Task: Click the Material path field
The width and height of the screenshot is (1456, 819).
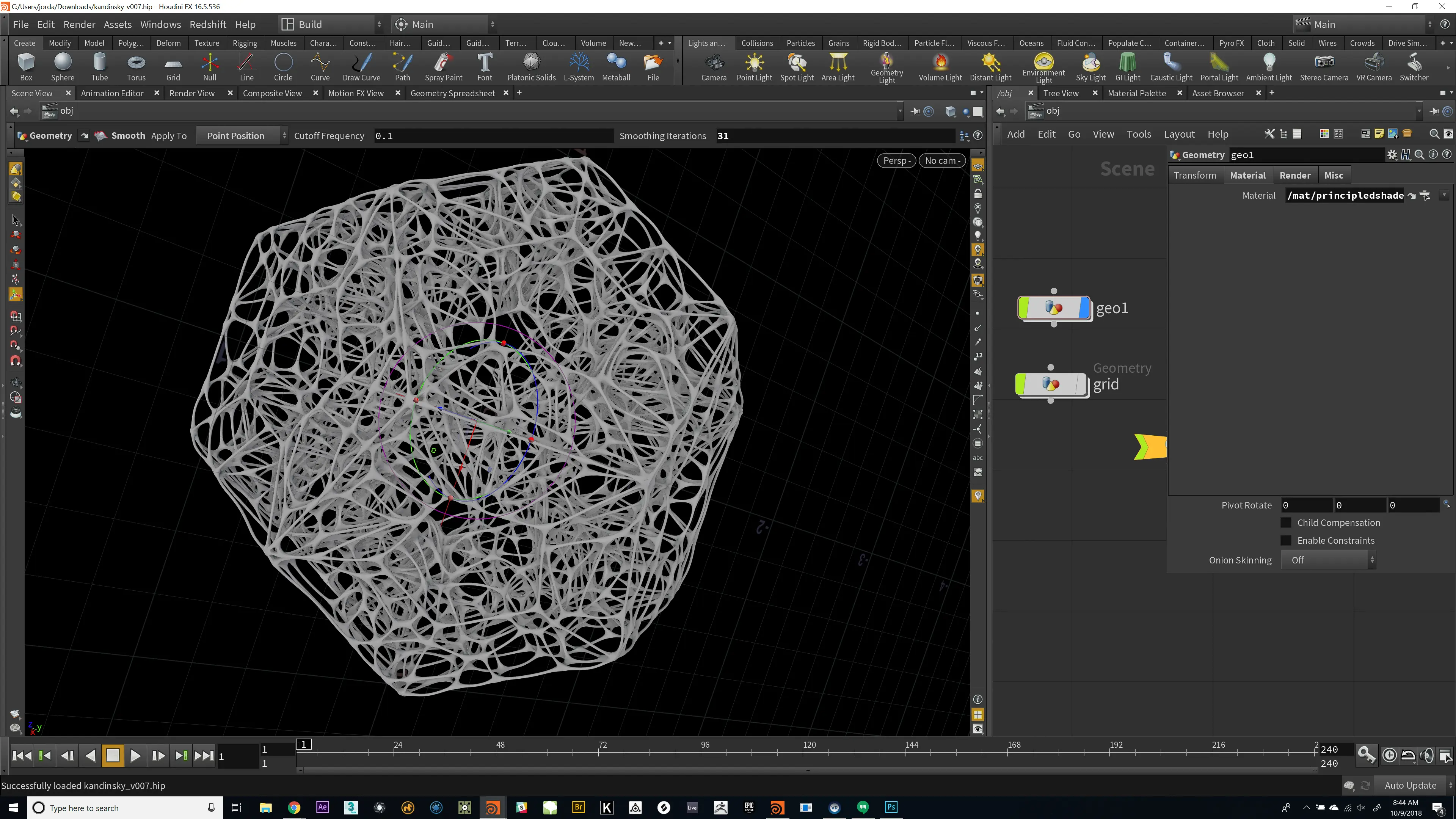Action: pyautogui.click(x=1345, y=195)
